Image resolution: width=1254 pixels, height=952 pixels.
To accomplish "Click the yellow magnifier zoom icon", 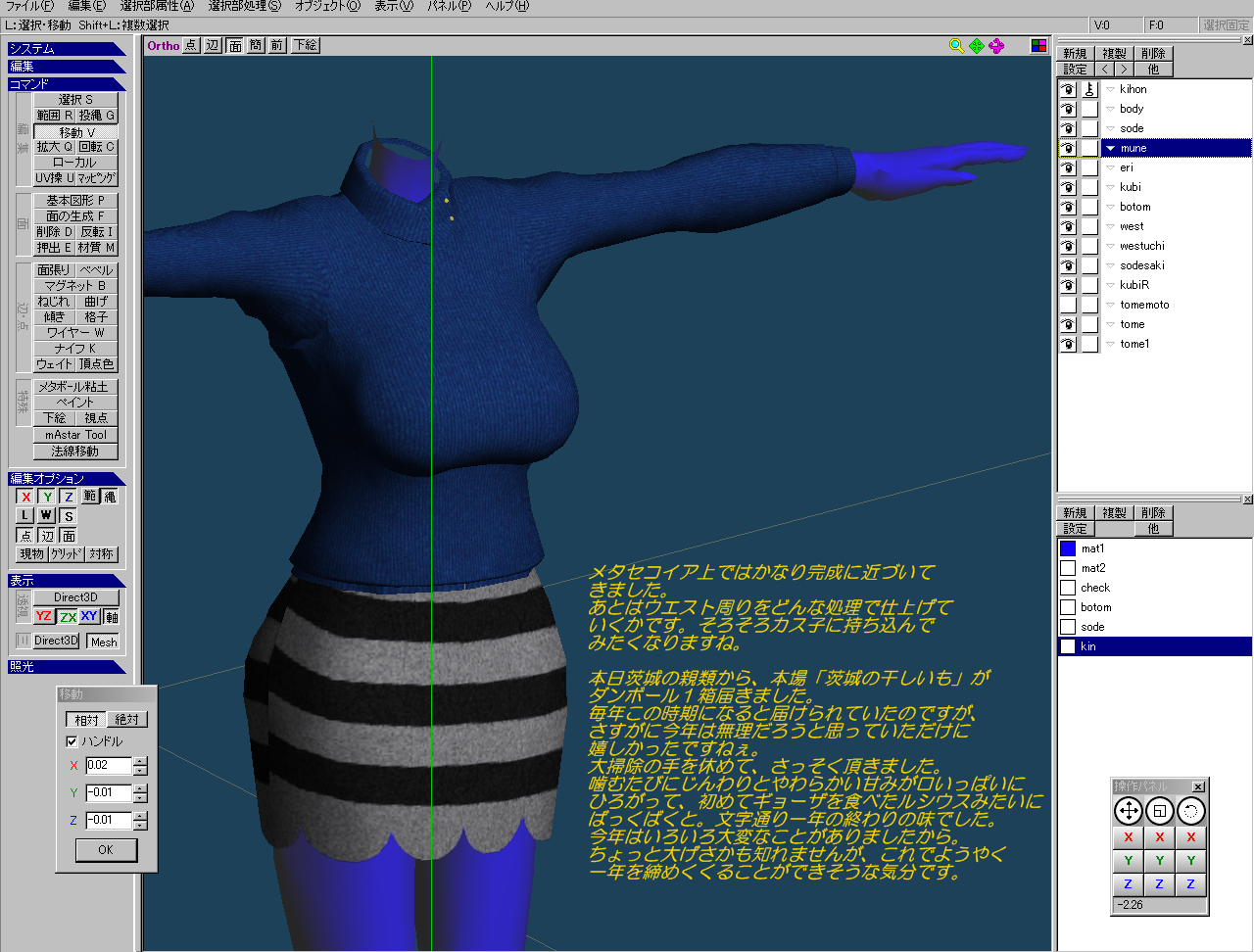I will [956, 46].
